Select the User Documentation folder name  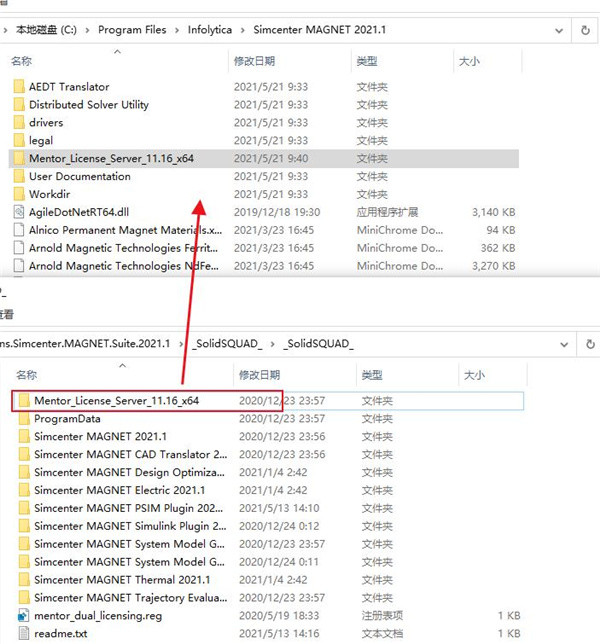80,176
